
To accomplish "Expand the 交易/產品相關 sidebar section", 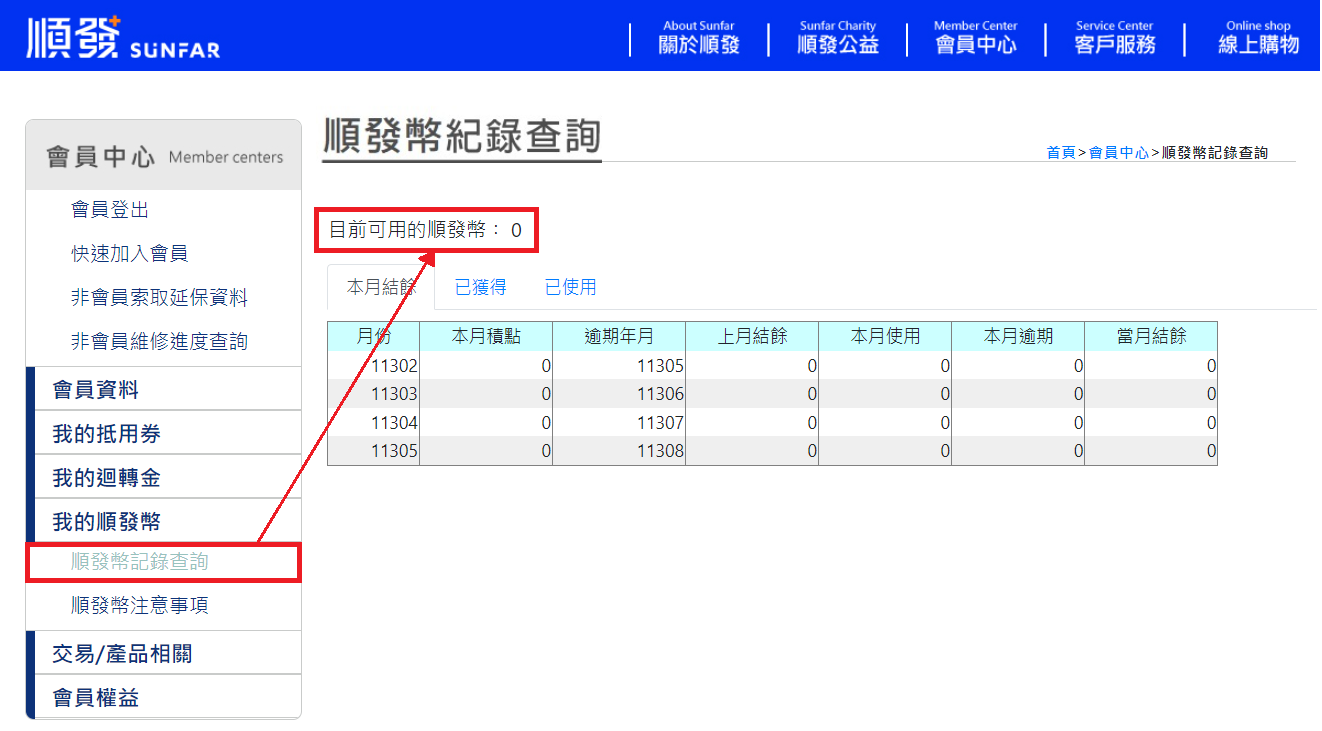I will pyautogui.click(x=122, y=654).
